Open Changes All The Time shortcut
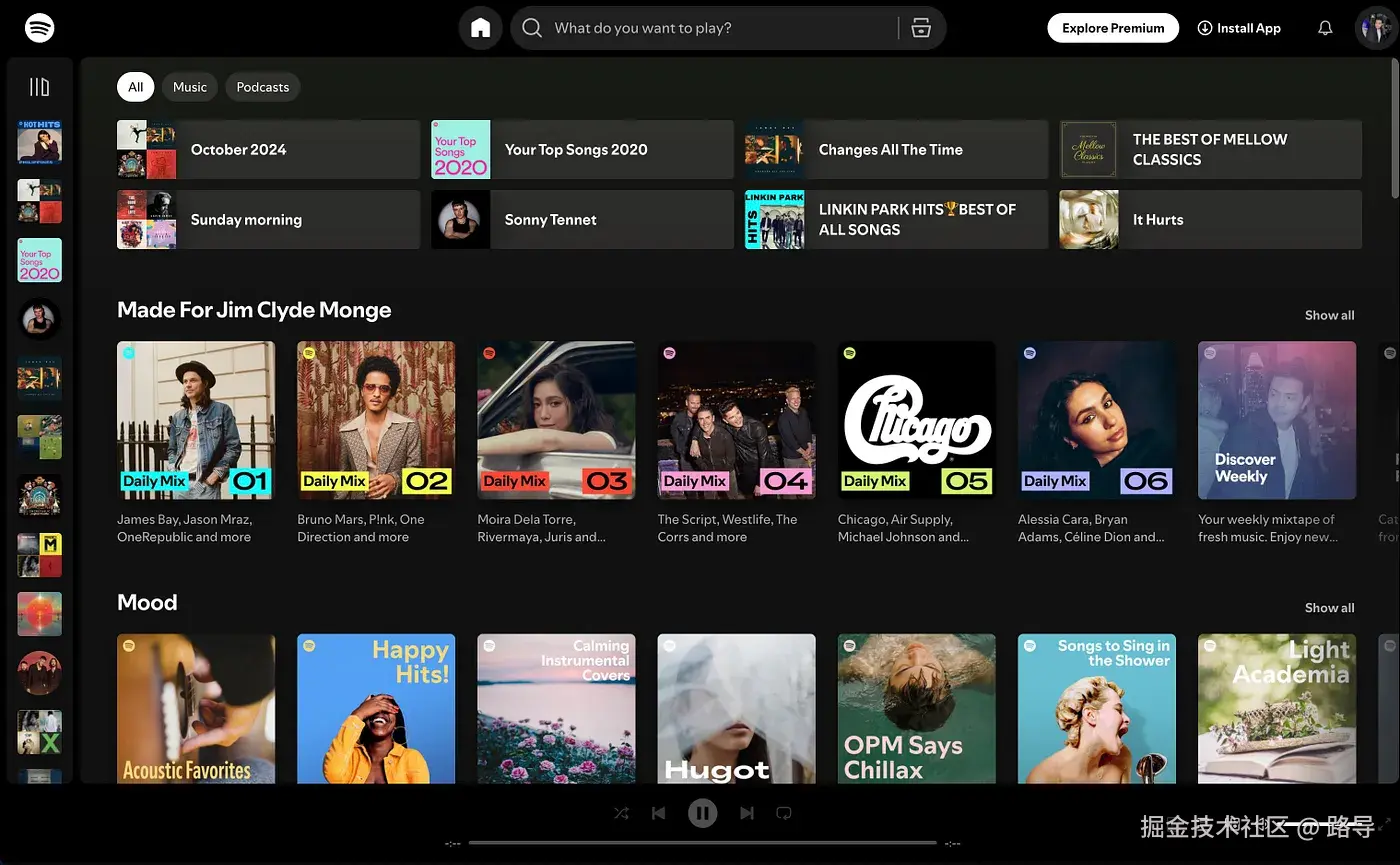 coord(896,150)
